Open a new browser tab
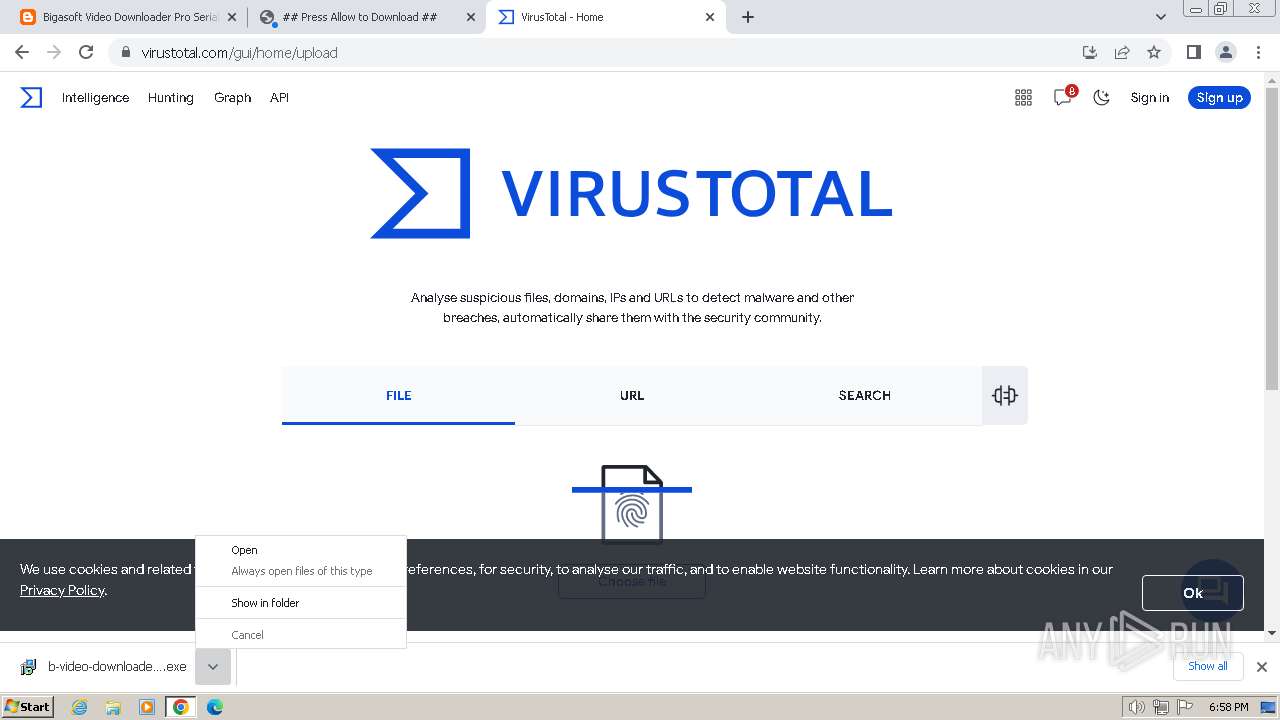Image resolution: width=1280 pixels, height=720 pixels. pyautogui.click(x=748, y=17)
